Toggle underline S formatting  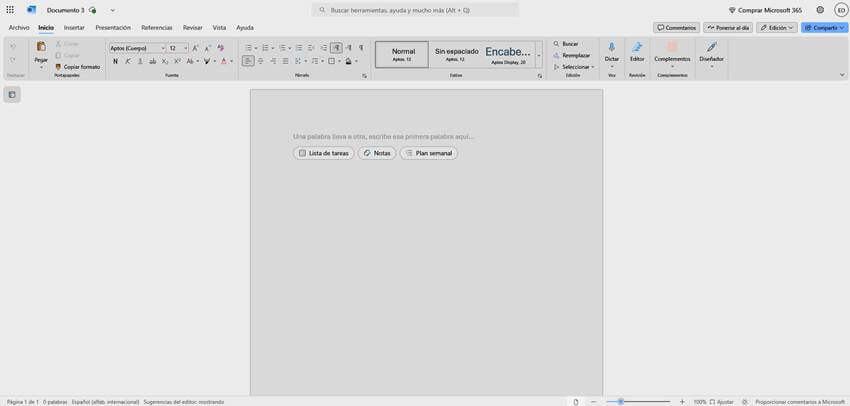[140, 61]
